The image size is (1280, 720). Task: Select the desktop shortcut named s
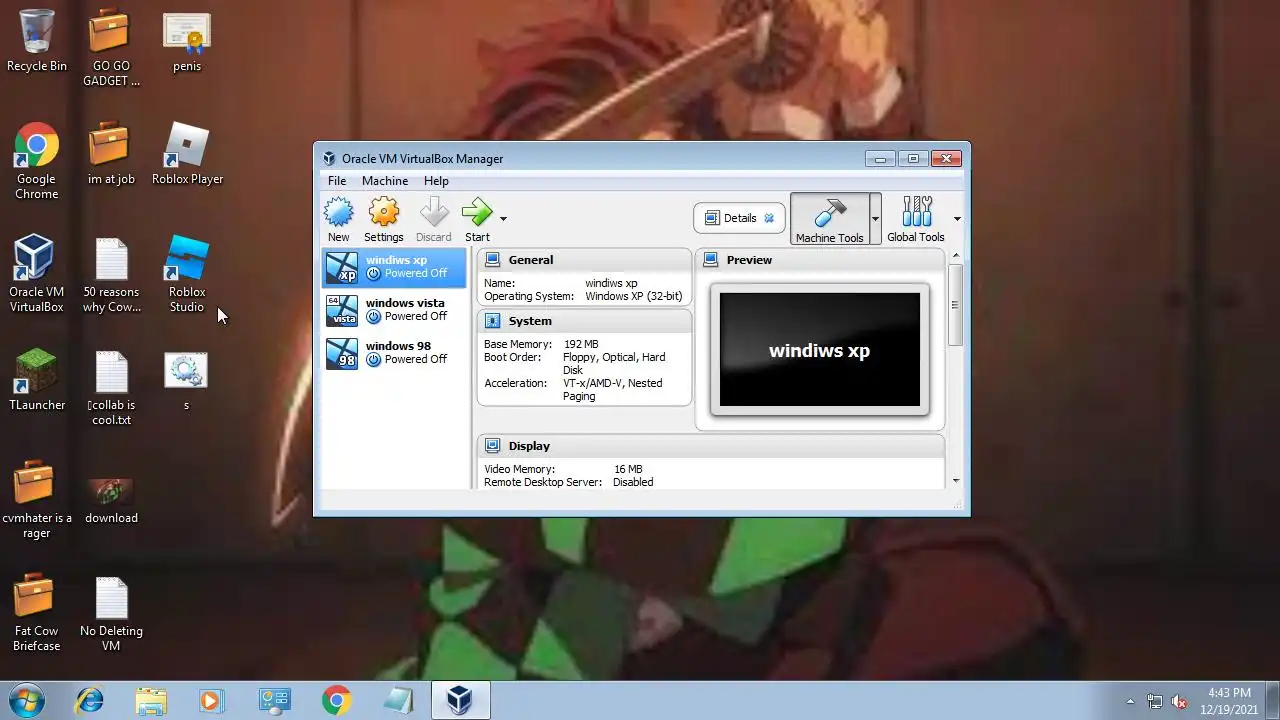coord(186,380)
